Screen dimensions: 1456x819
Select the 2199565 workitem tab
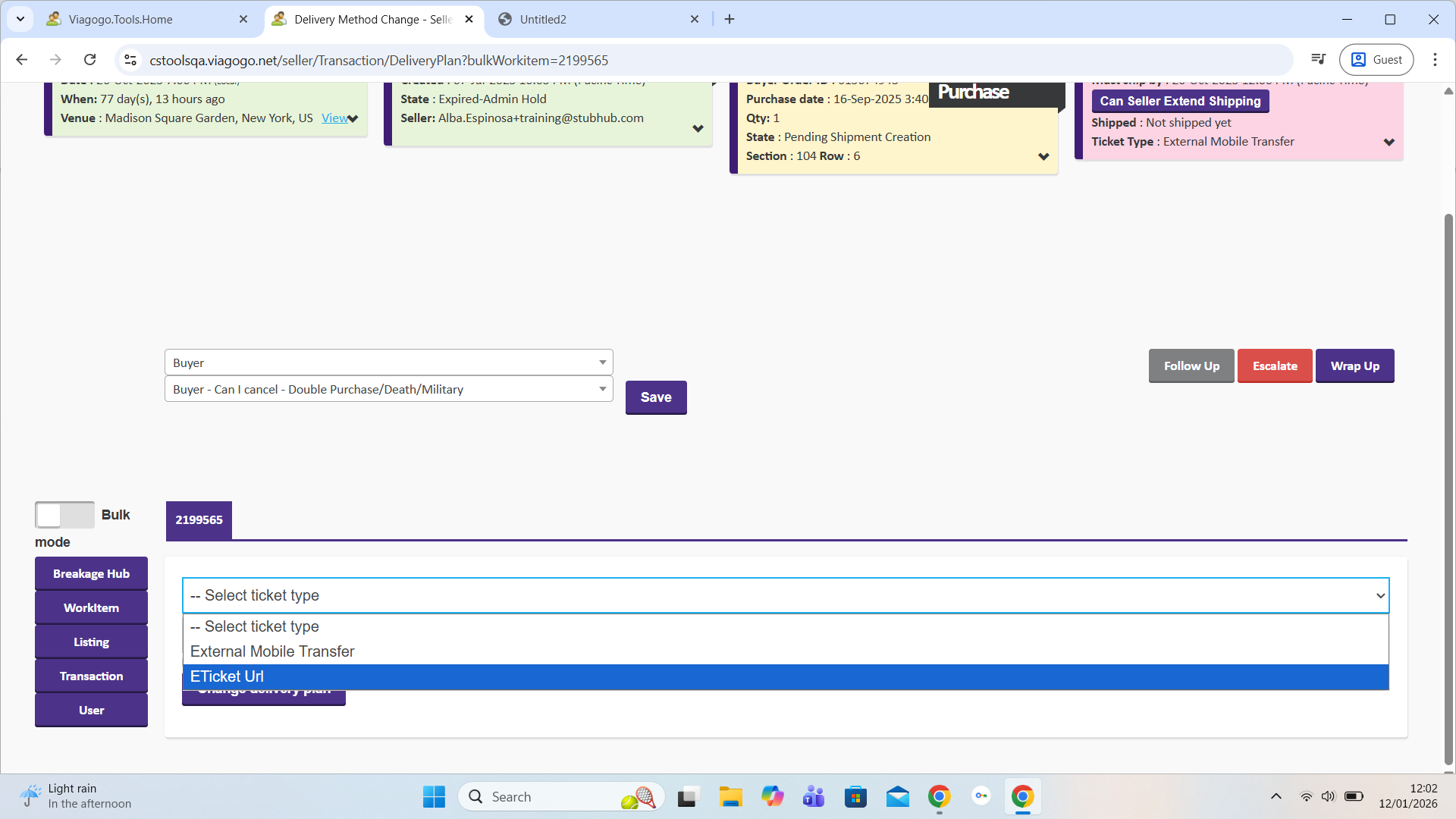tap(199, 520)
